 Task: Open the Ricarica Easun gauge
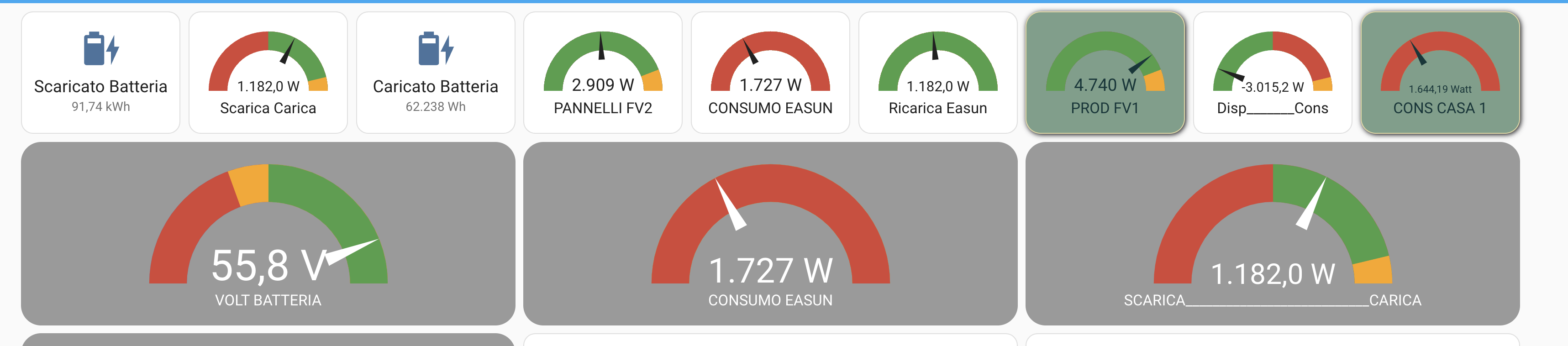(938, 61)
